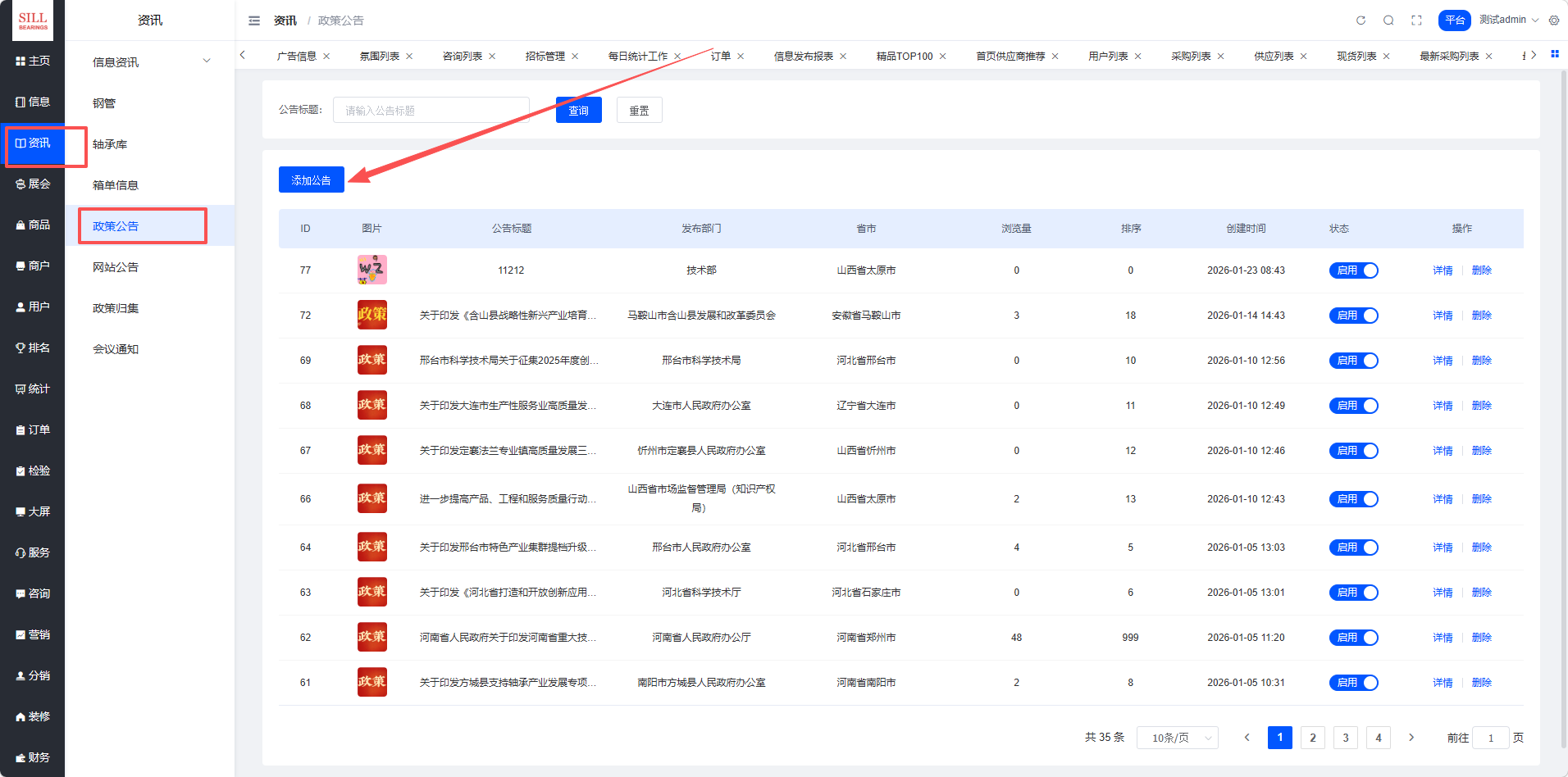Click the 添加公告 button
The height and width of the screenshot is (777, 1568).
(x=311, y=180)
